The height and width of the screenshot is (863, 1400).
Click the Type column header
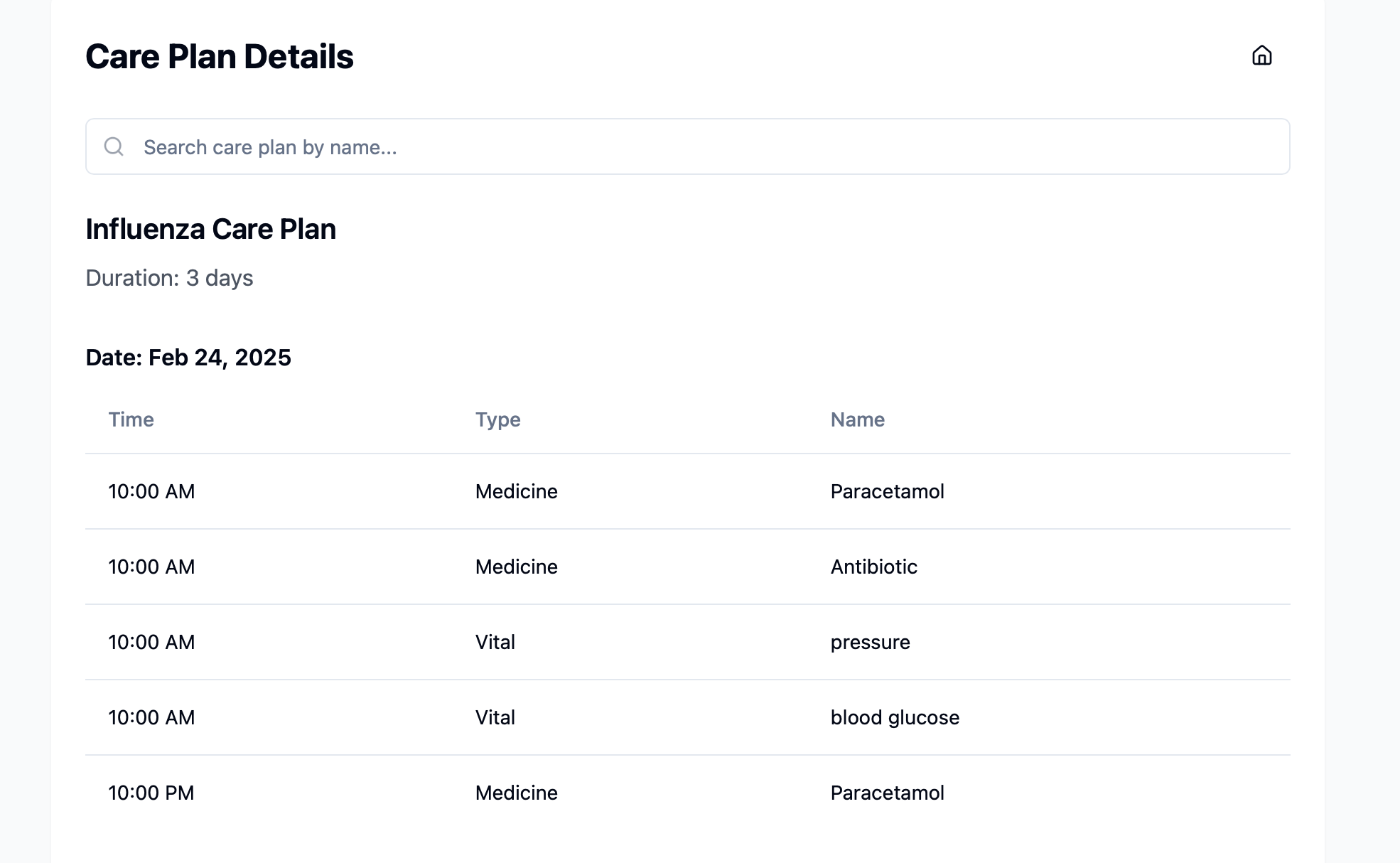[497, 419]
